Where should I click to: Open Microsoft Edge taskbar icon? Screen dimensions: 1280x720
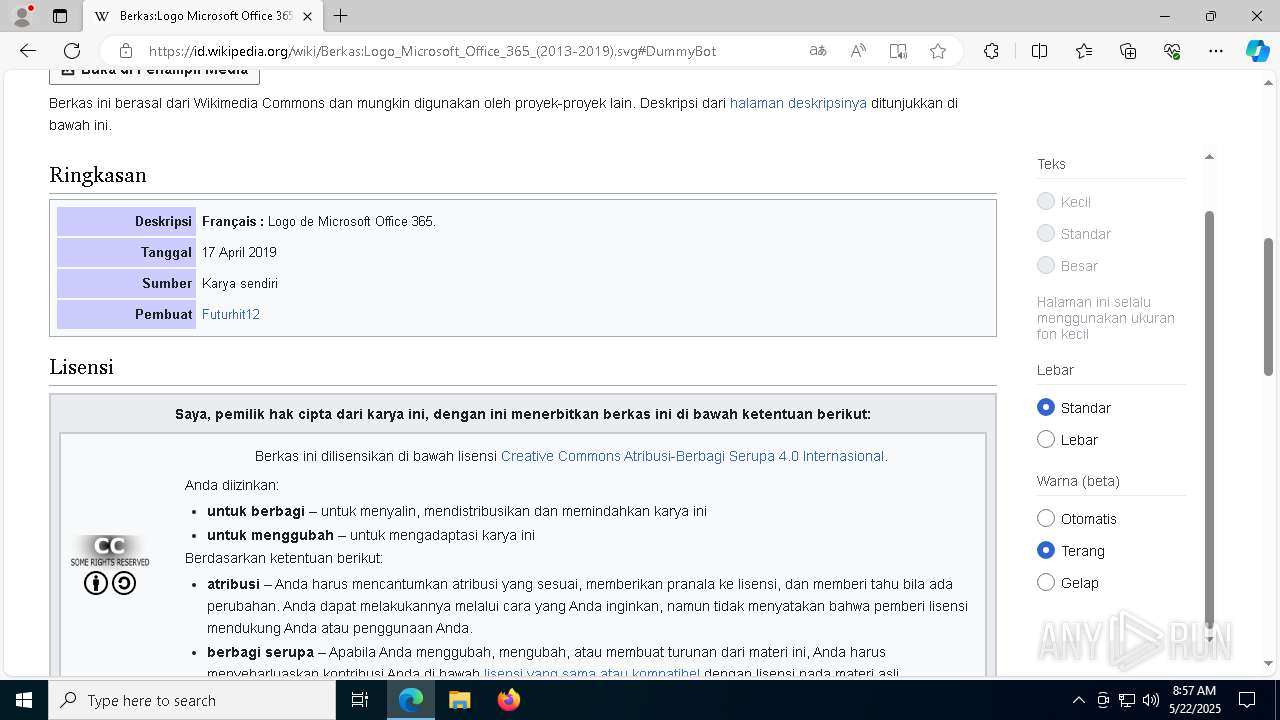point(411,700)
